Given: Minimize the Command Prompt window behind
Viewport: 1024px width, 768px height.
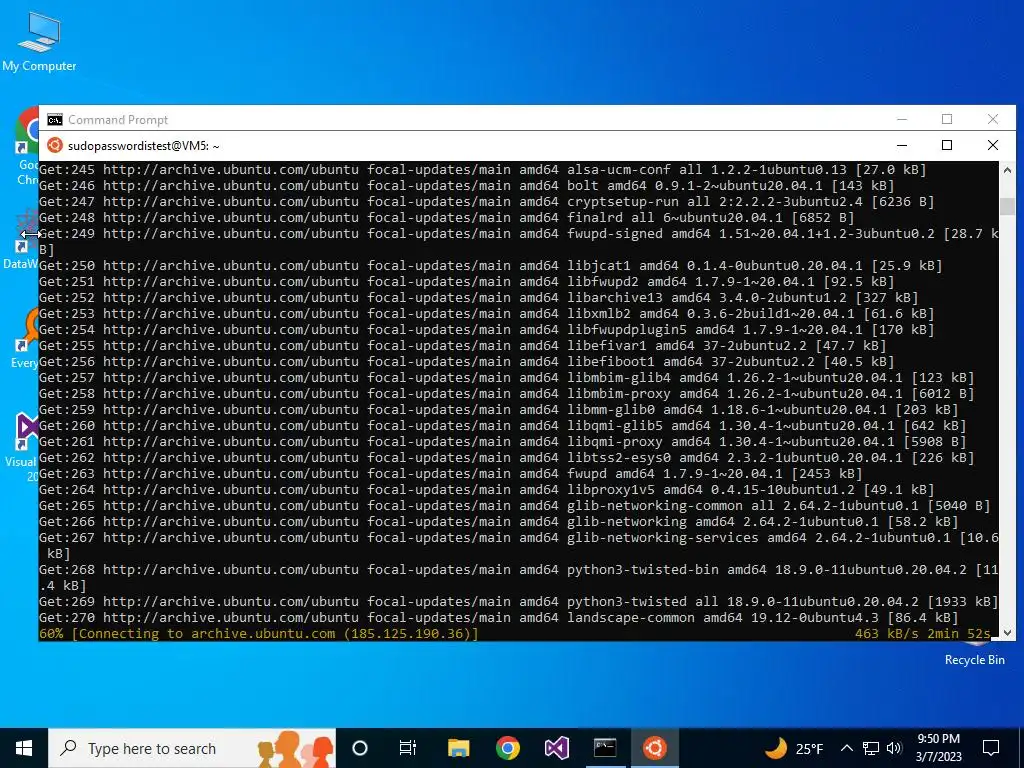Looking at the screenshot, I should click(x=902, y=120).
